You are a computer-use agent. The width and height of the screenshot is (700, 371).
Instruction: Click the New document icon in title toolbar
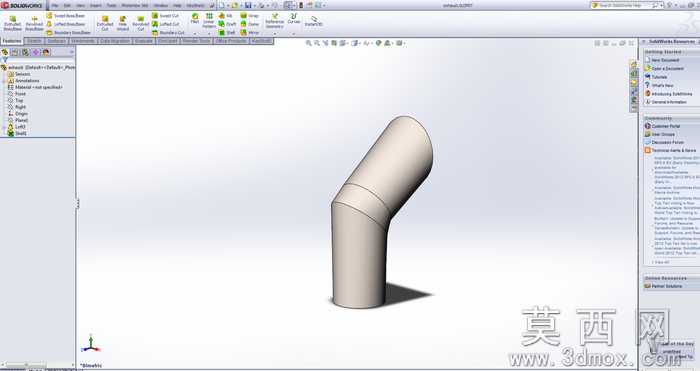(x=222, y=5)
